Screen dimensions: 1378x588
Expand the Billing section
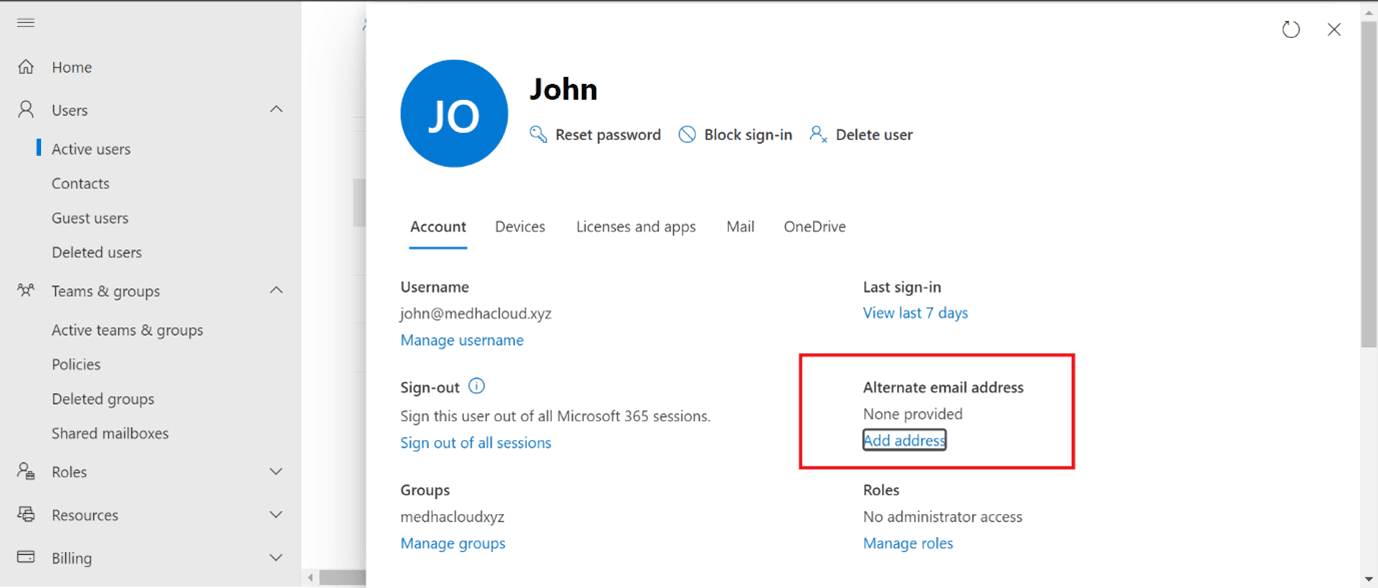click(276, 557)
